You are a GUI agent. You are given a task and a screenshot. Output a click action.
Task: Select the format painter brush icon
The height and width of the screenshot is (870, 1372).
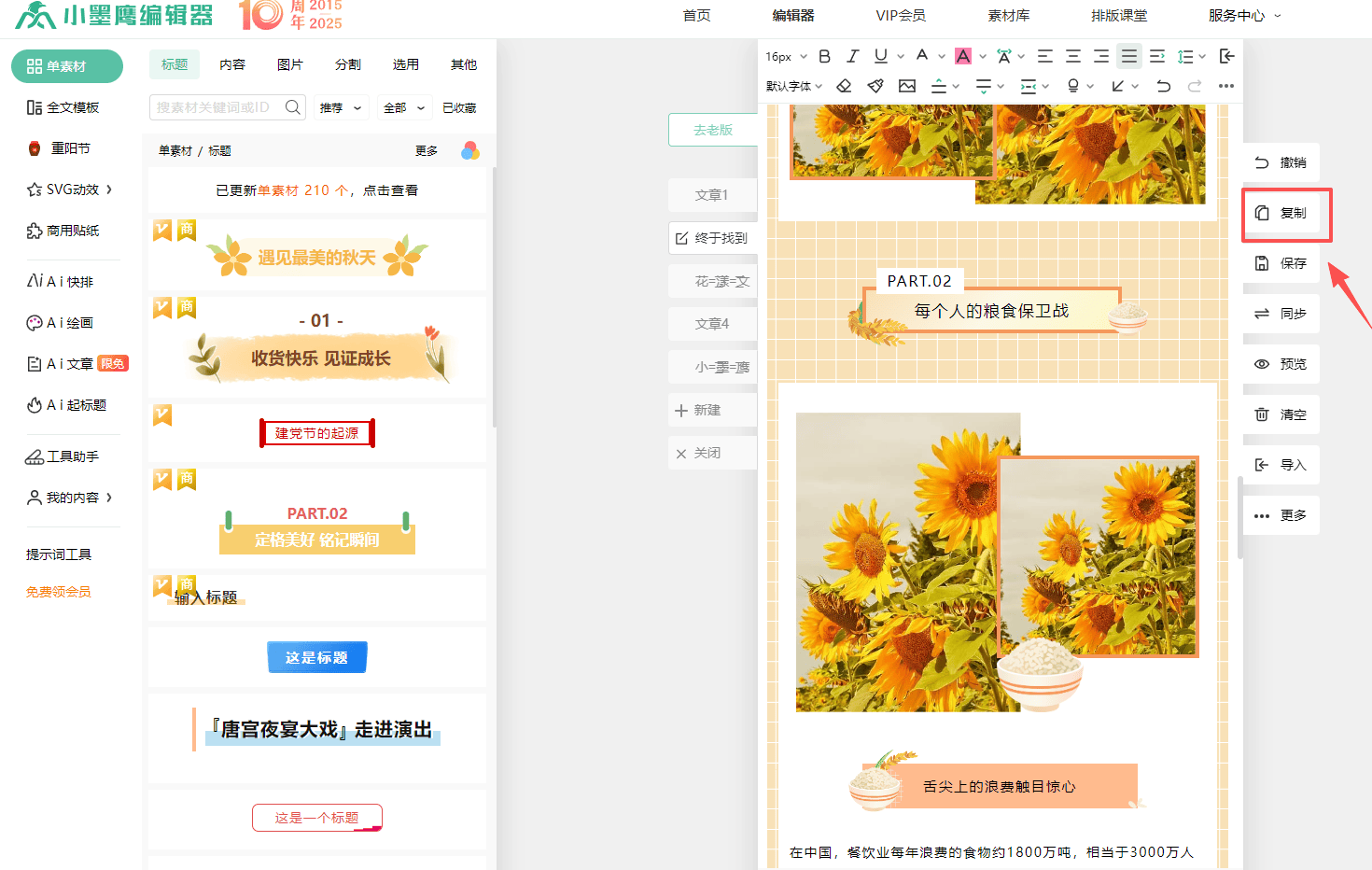pos(875,86)
